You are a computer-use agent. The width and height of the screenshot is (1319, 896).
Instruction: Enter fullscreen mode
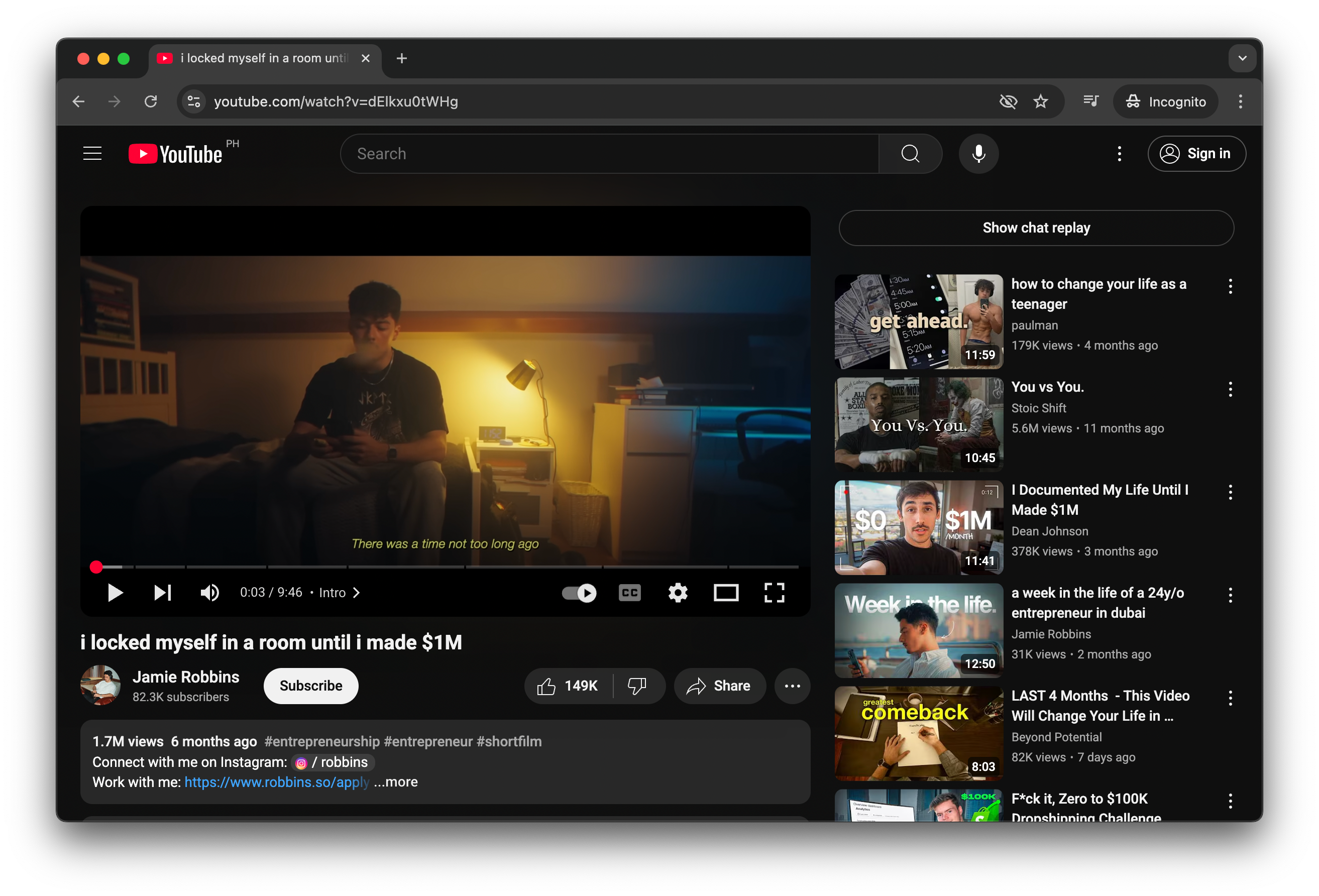tap(774, 593)
